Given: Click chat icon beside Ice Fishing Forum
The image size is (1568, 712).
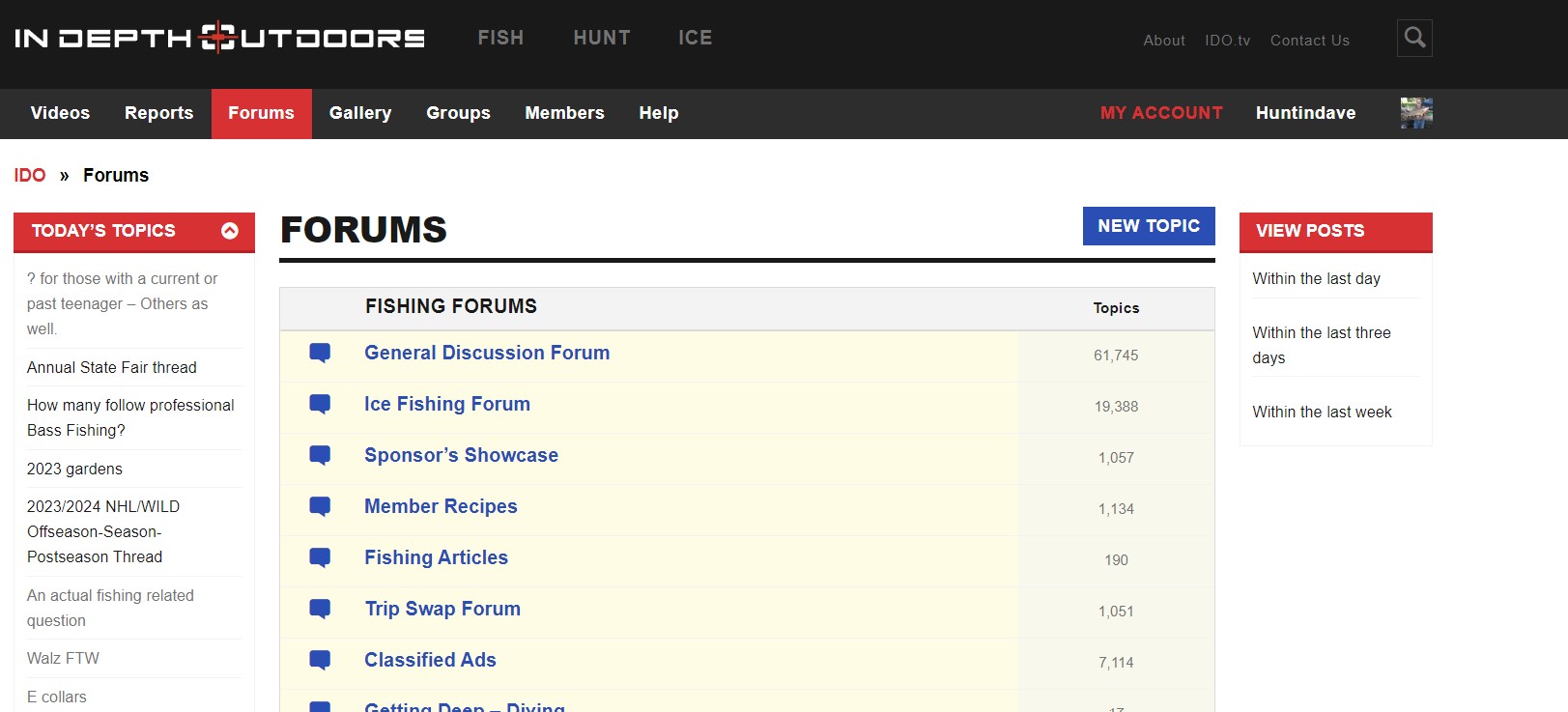Looking at the screenshot, I should (x=320, y=405).
